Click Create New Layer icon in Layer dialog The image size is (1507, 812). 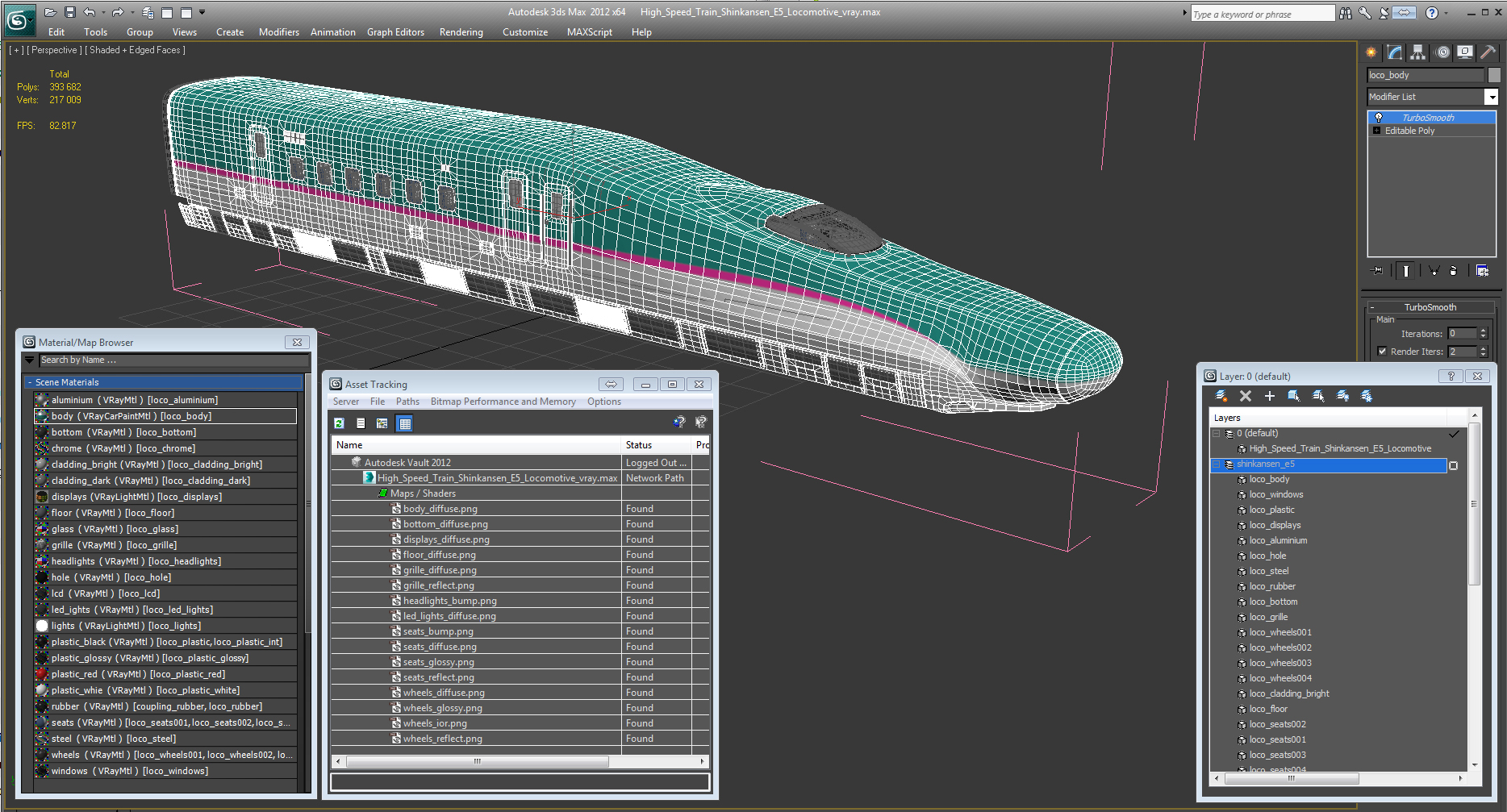(1221, 396)
